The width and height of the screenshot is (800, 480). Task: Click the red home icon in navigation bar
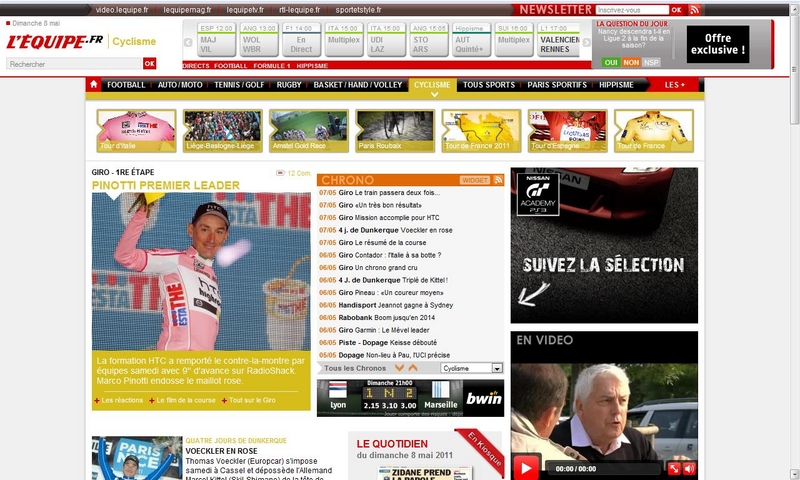[94, 85]
